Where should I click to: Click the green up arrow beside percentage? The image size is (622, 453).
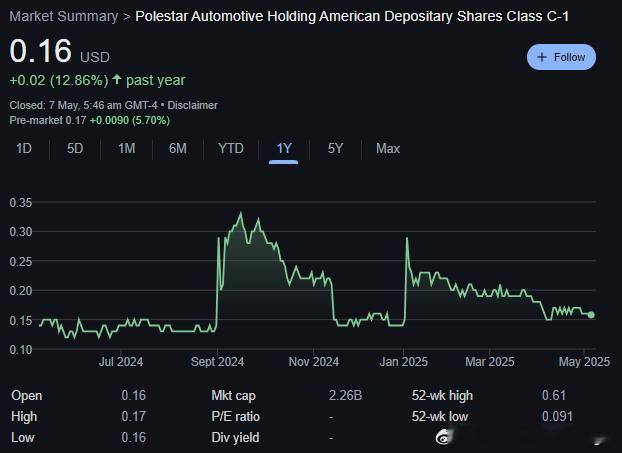click(x=117, y=79)
